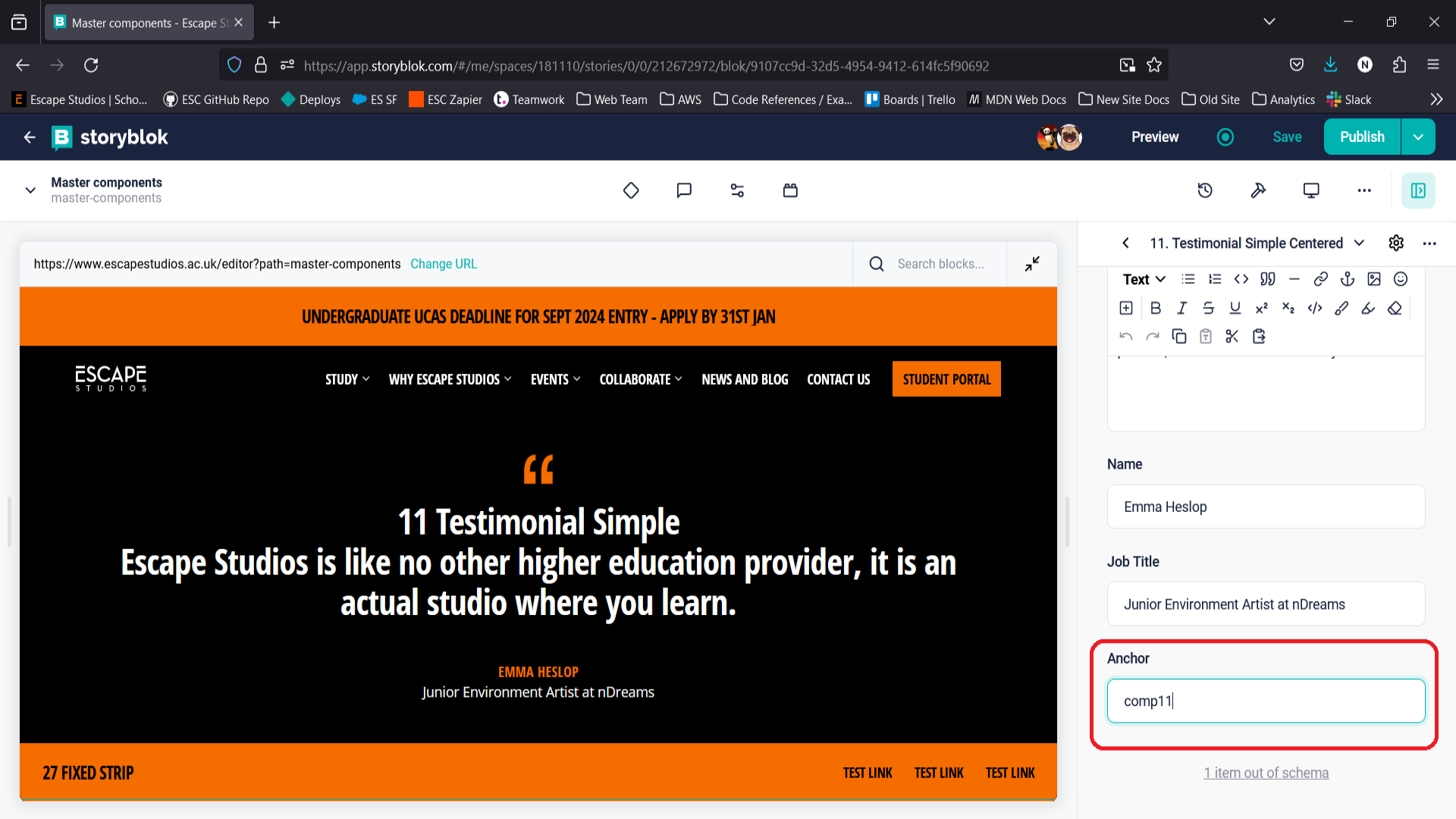Save the story
Screen dimensions: 1456x819
[1287, 137]
